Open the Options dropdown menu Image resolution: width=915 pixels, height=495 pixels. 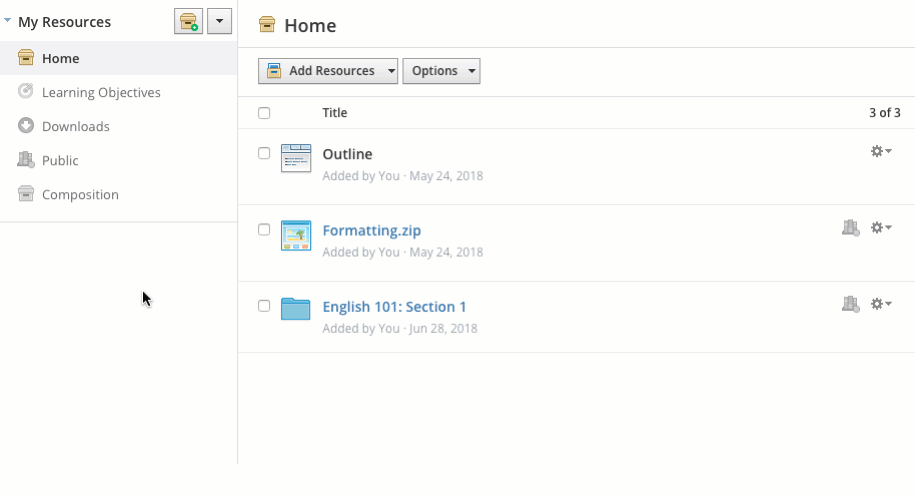(x=441, y=71)
